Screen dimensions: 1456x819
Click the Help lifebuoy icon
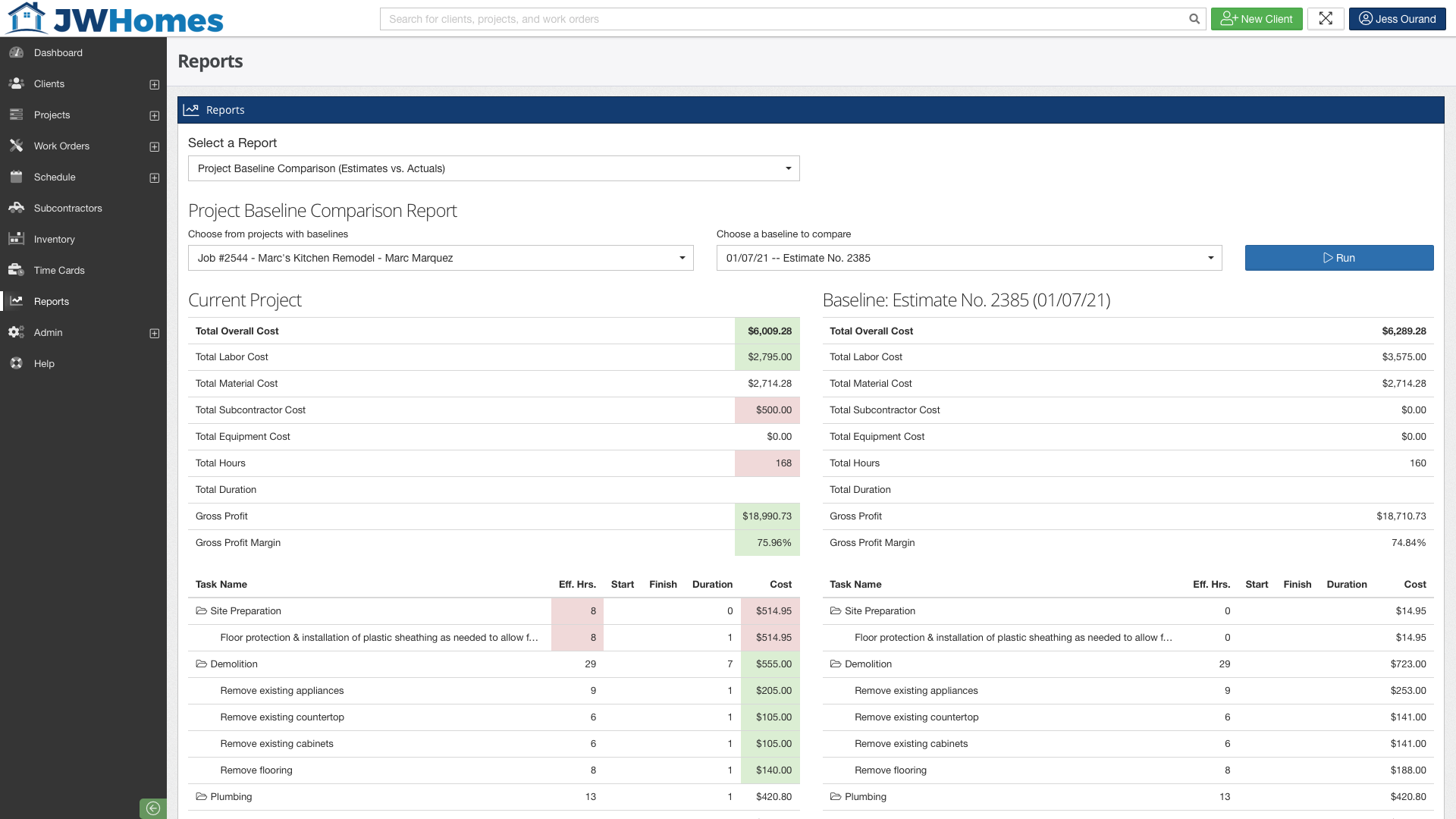[x=16, y=363]
